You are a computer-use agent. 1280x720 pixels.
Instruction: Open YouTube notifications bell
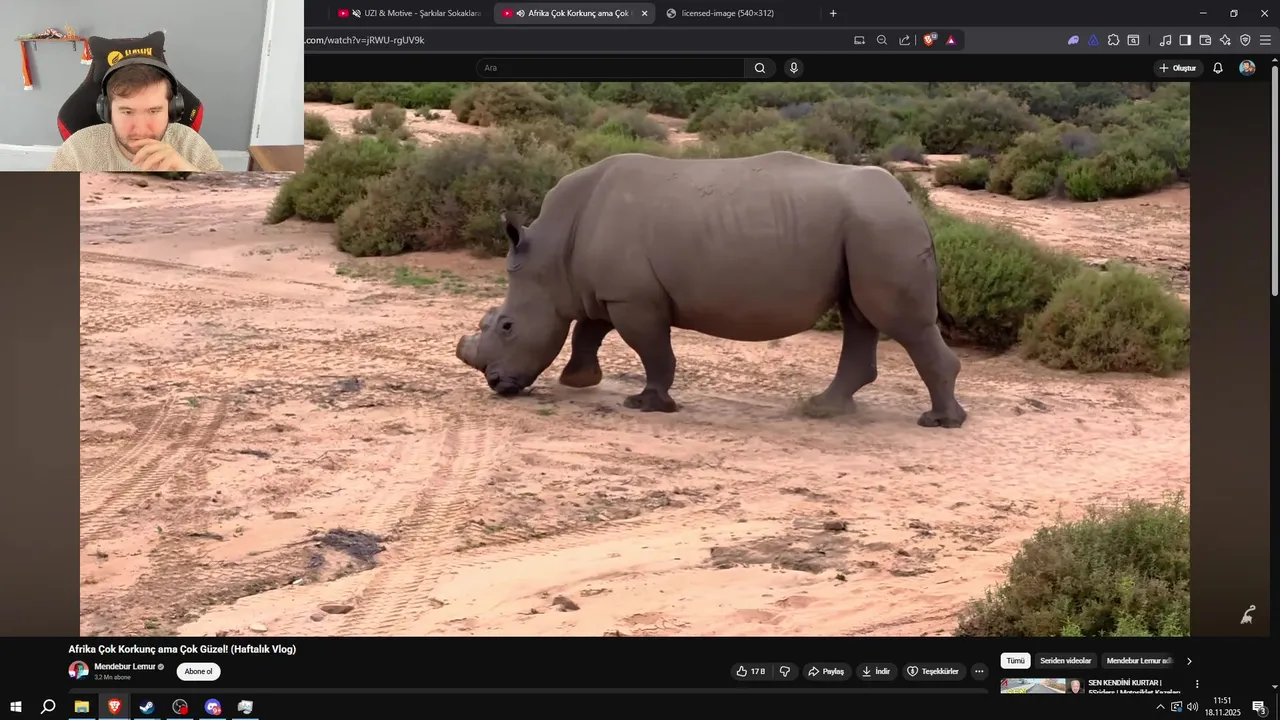(x=1218, y=68)
